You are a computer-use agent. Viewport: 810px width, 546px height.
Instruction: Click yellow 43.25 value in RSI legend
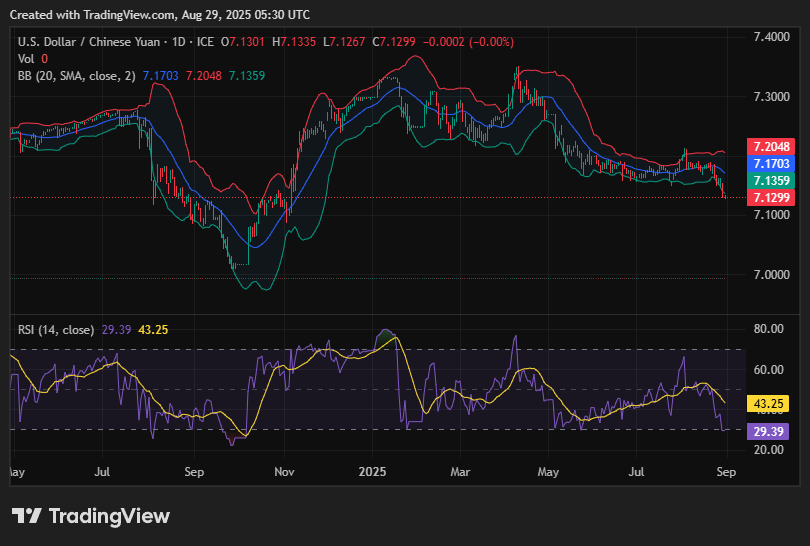[x=153, y=330]
